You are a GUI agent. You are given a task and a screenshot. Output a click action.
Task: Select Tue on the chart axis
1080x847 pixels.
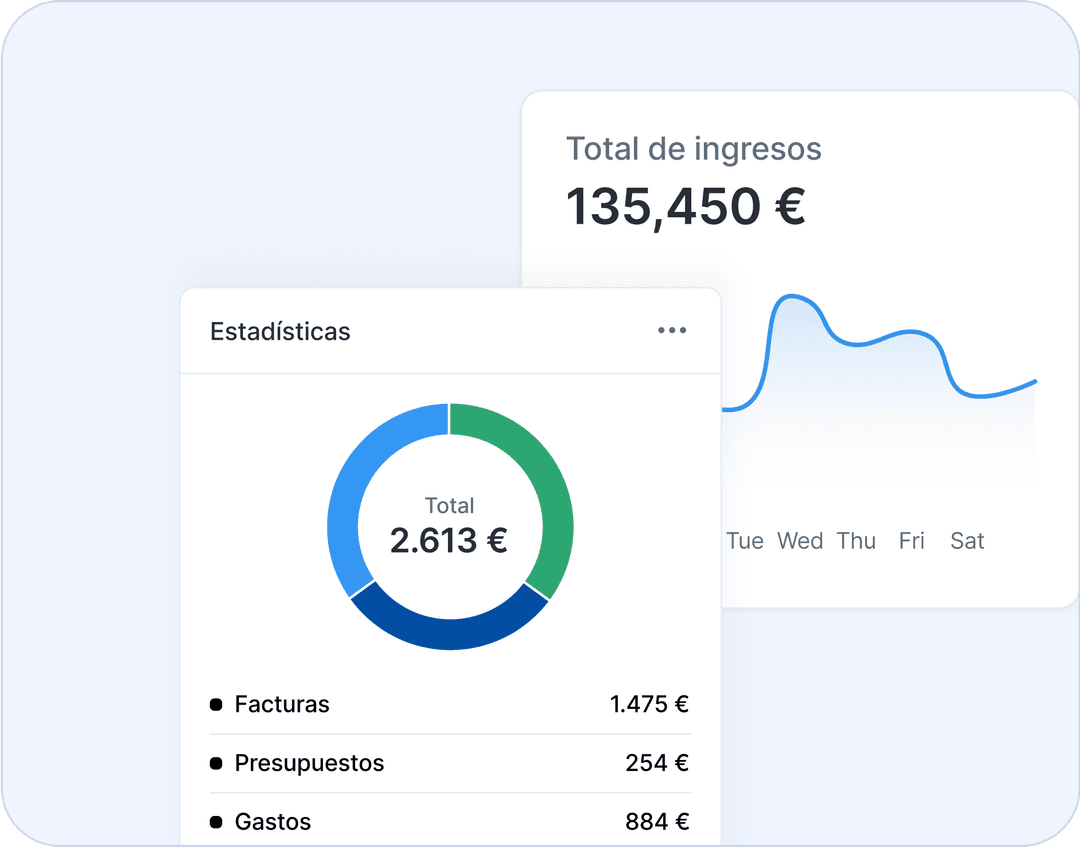pyautogui.click(x=745, y=542)
